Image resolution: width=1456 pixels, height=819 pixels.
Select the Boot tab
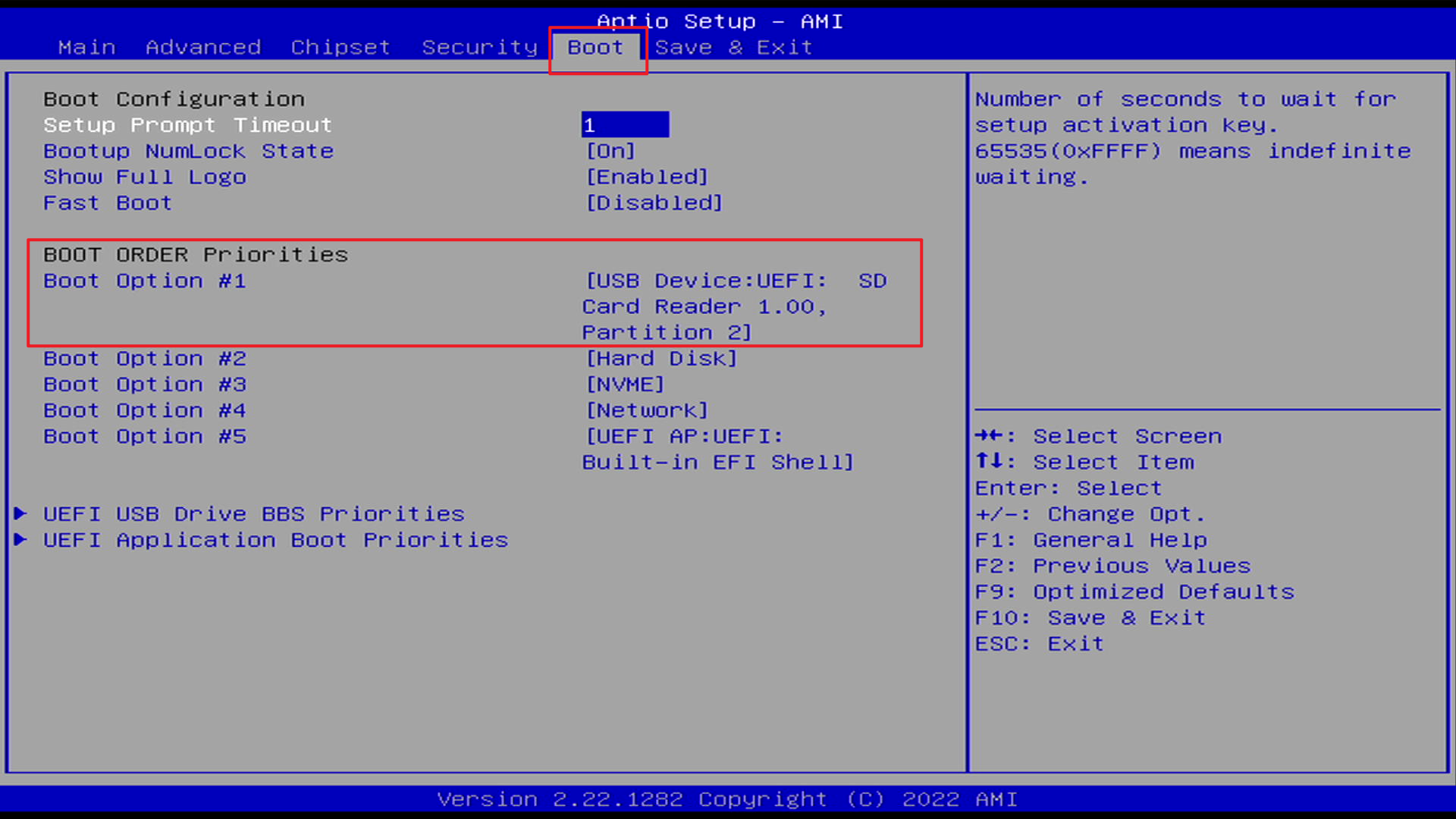click(x=595, y=47)
